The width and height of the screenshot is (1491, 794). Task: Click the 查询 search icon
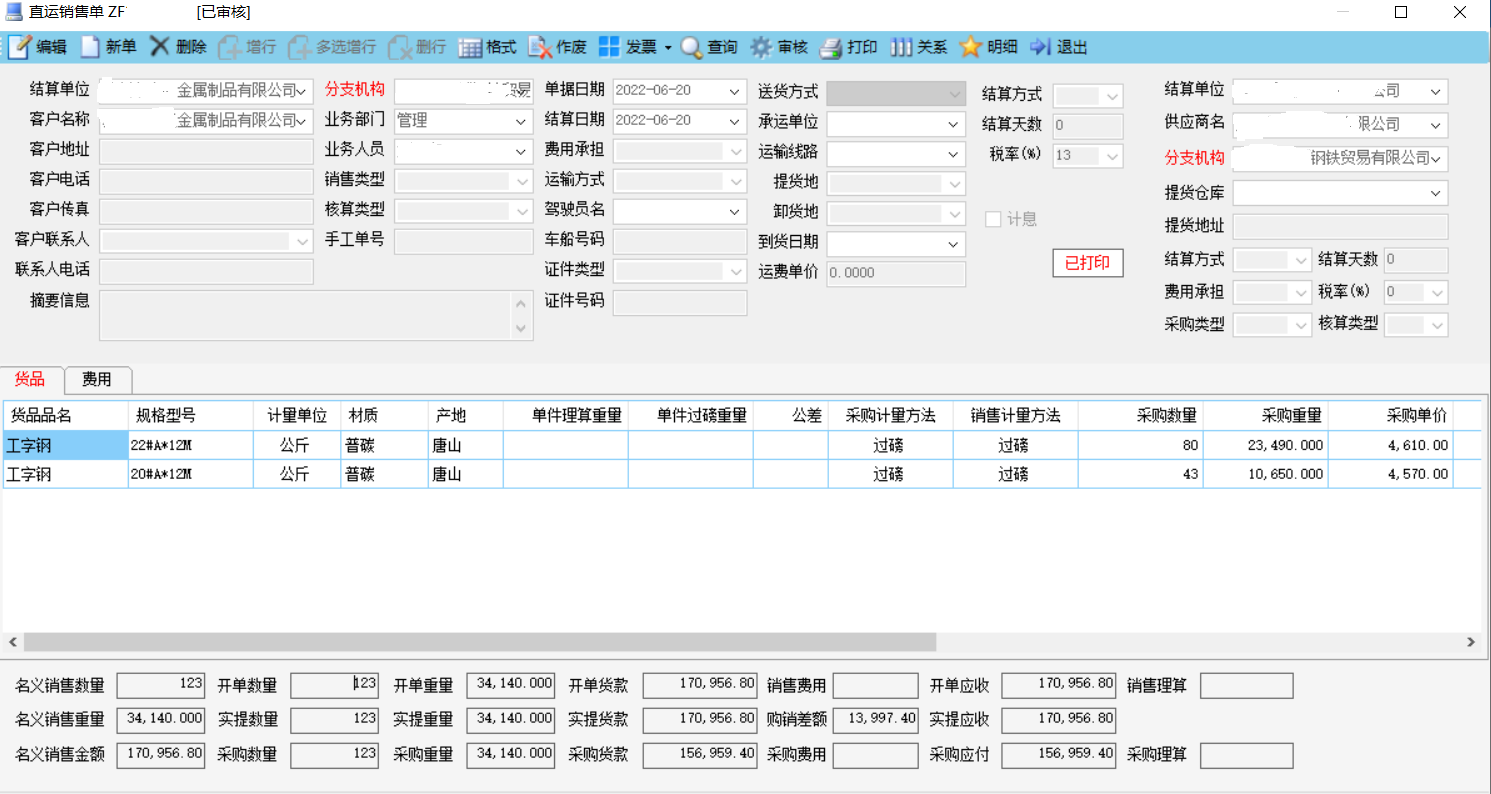692,47
